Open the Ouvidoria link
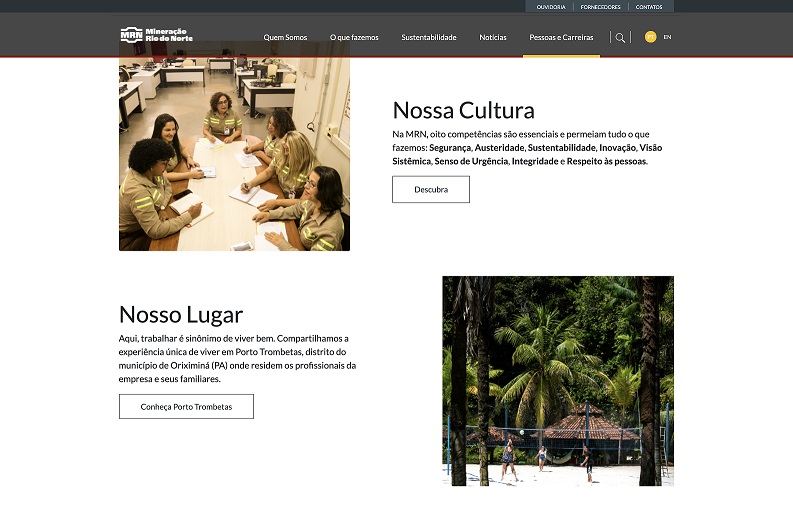Image resolution: width=793 pixels, height=517 pixels. 551,7
